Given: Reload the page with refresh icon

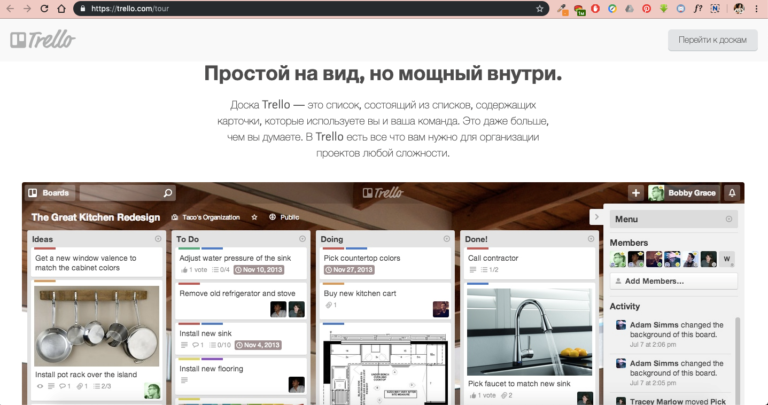Looking at the screenshot, I should pyautogui.click(x=44, y=8).
